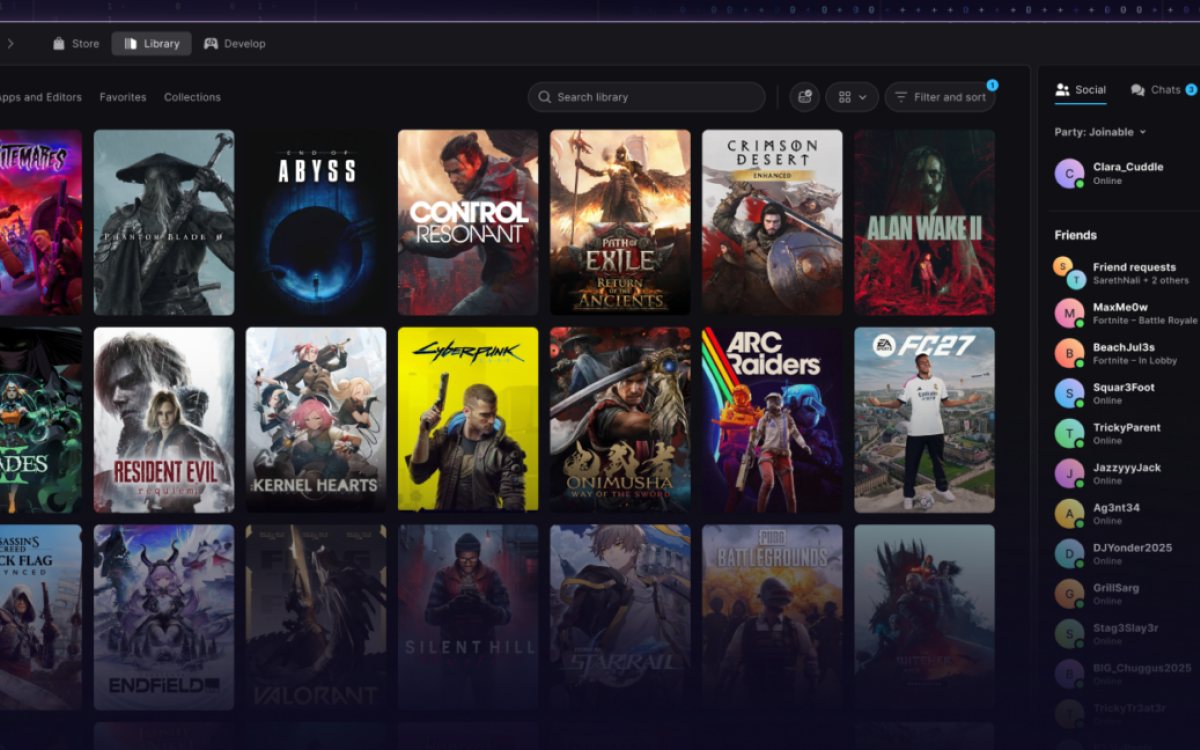The height and width of the screenshot is (750, 1200).
Task: Select the name BIG_Chuggus2025
Action: click(1142, 667)
